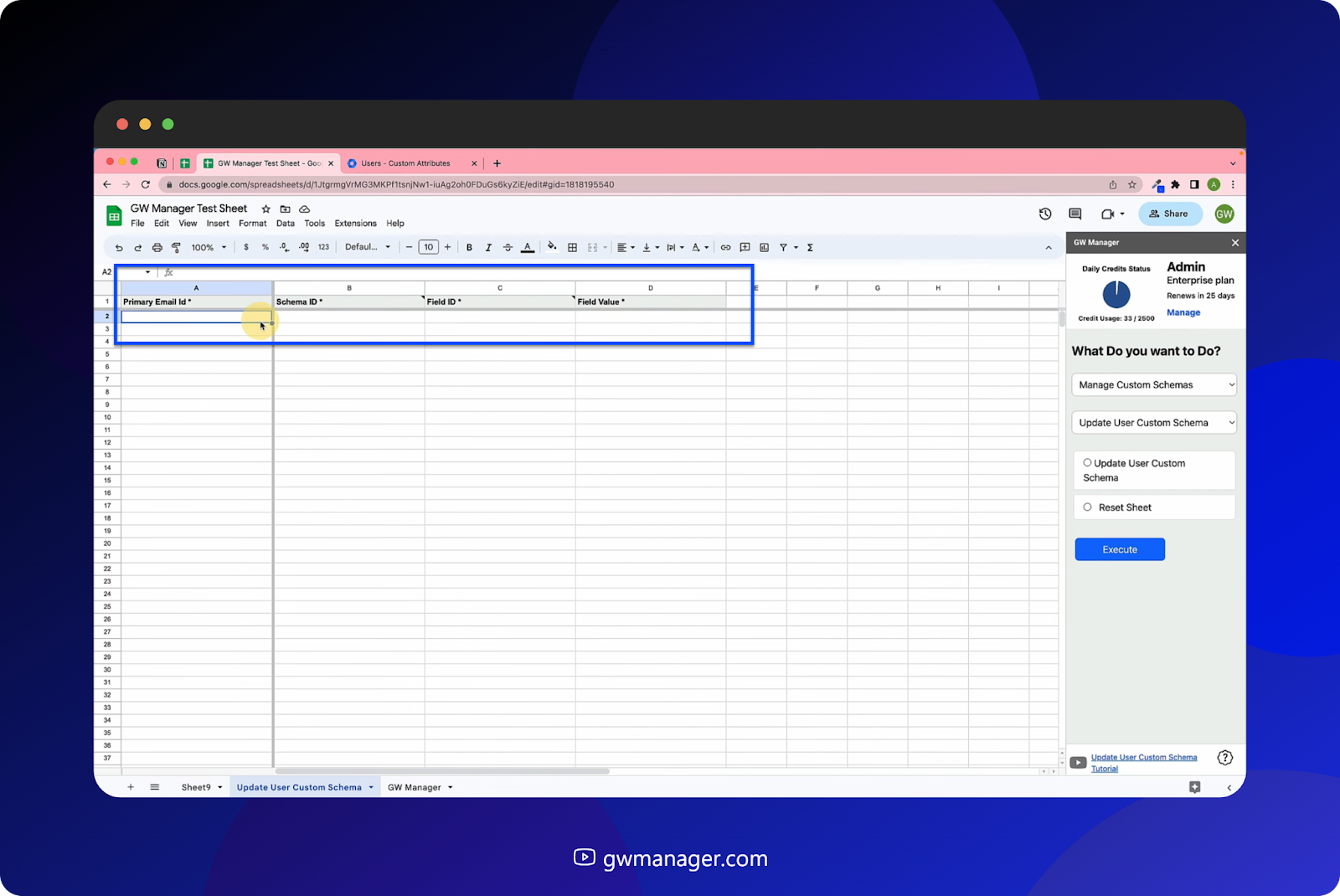
Task: Open the Manage plan link
Action: tap(1183, 312)
